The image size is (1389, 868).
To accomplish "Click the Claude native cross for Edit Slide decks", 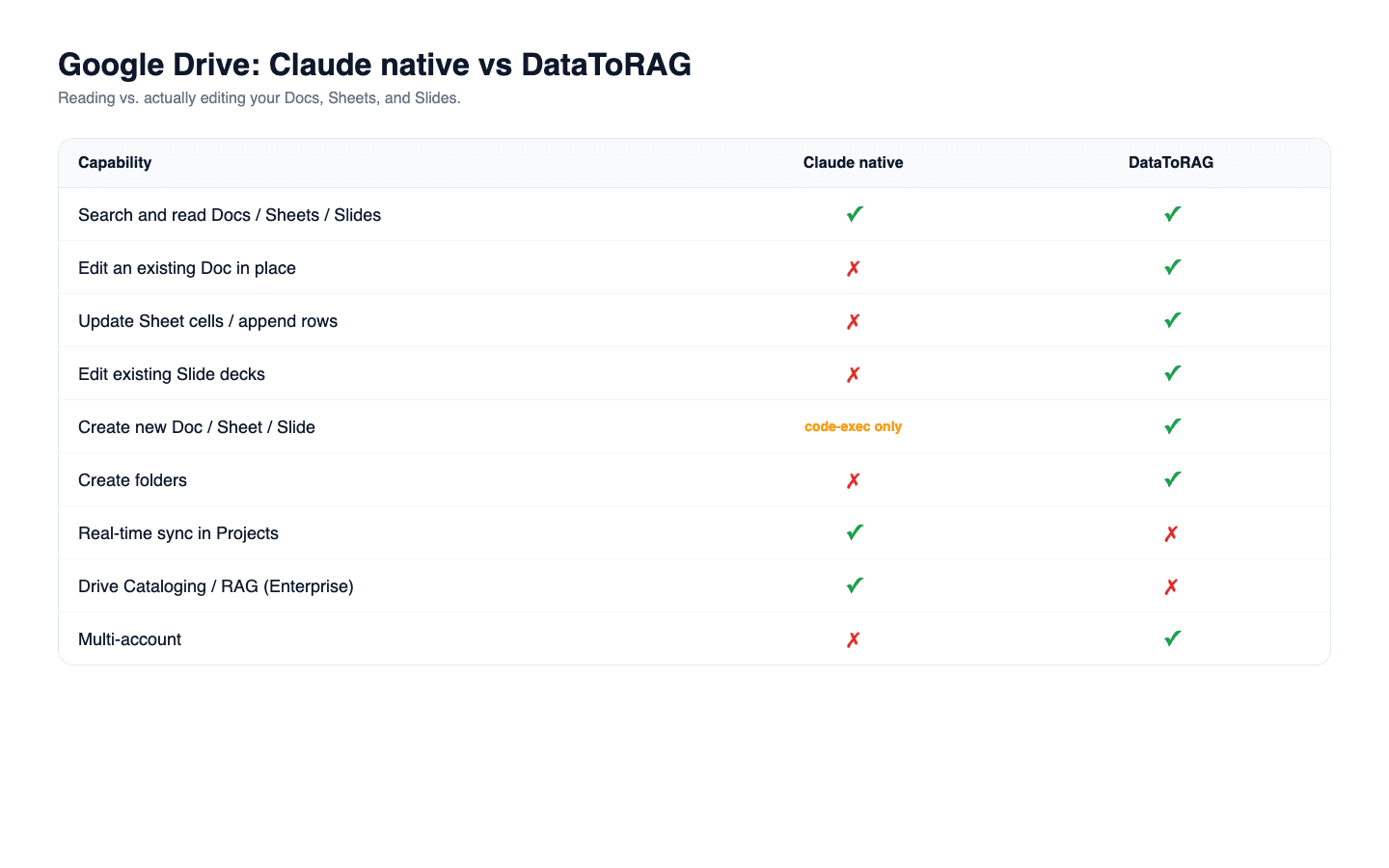I will tap(854, 374).
